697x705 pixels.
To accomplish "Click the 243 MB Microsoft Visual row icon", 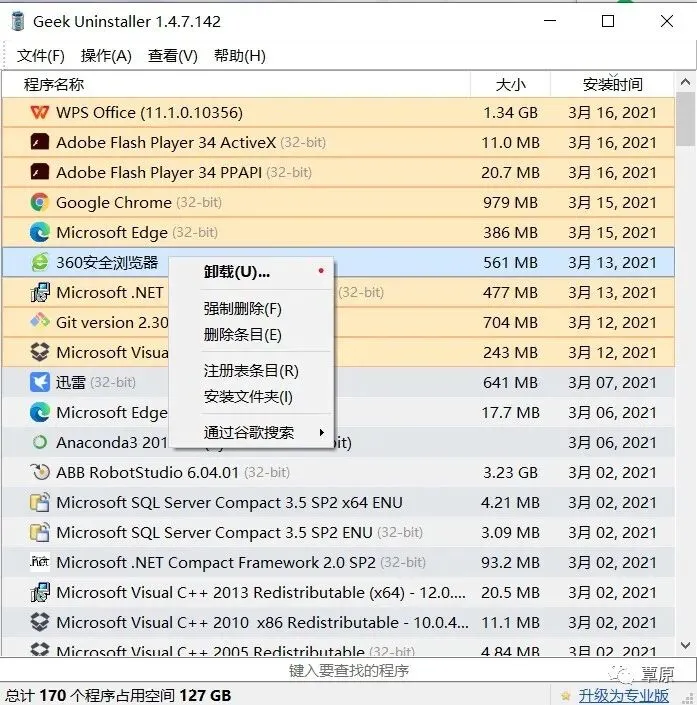I will pos(40,352).
